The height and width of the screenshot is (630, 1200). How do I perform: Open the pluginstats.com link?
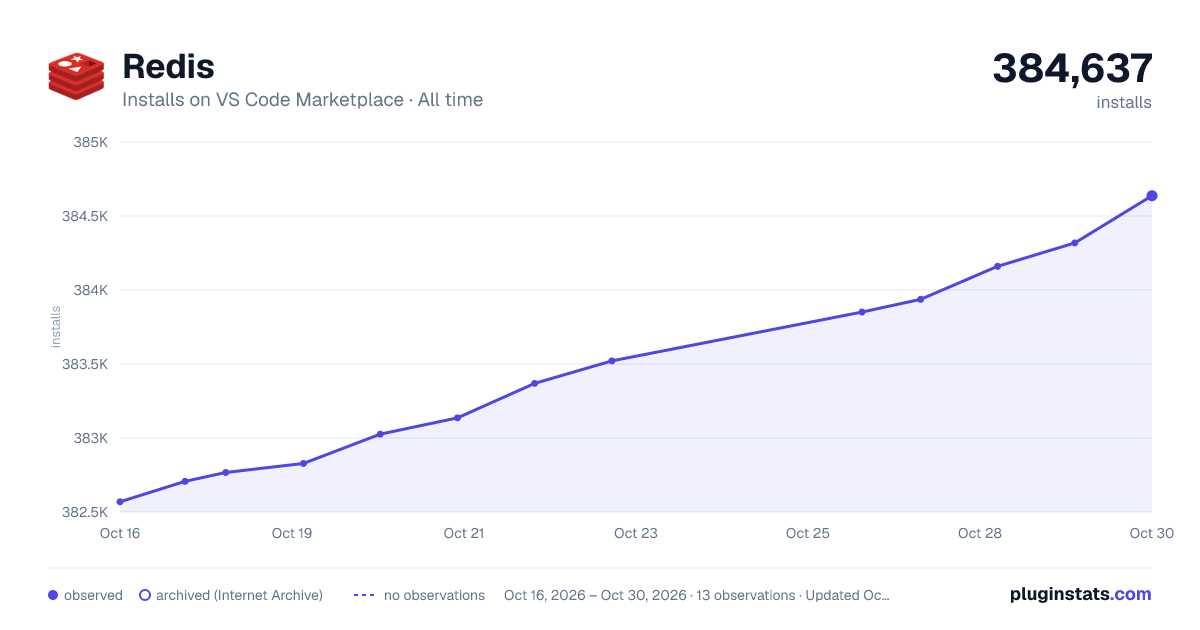[x=1080, y=594]
